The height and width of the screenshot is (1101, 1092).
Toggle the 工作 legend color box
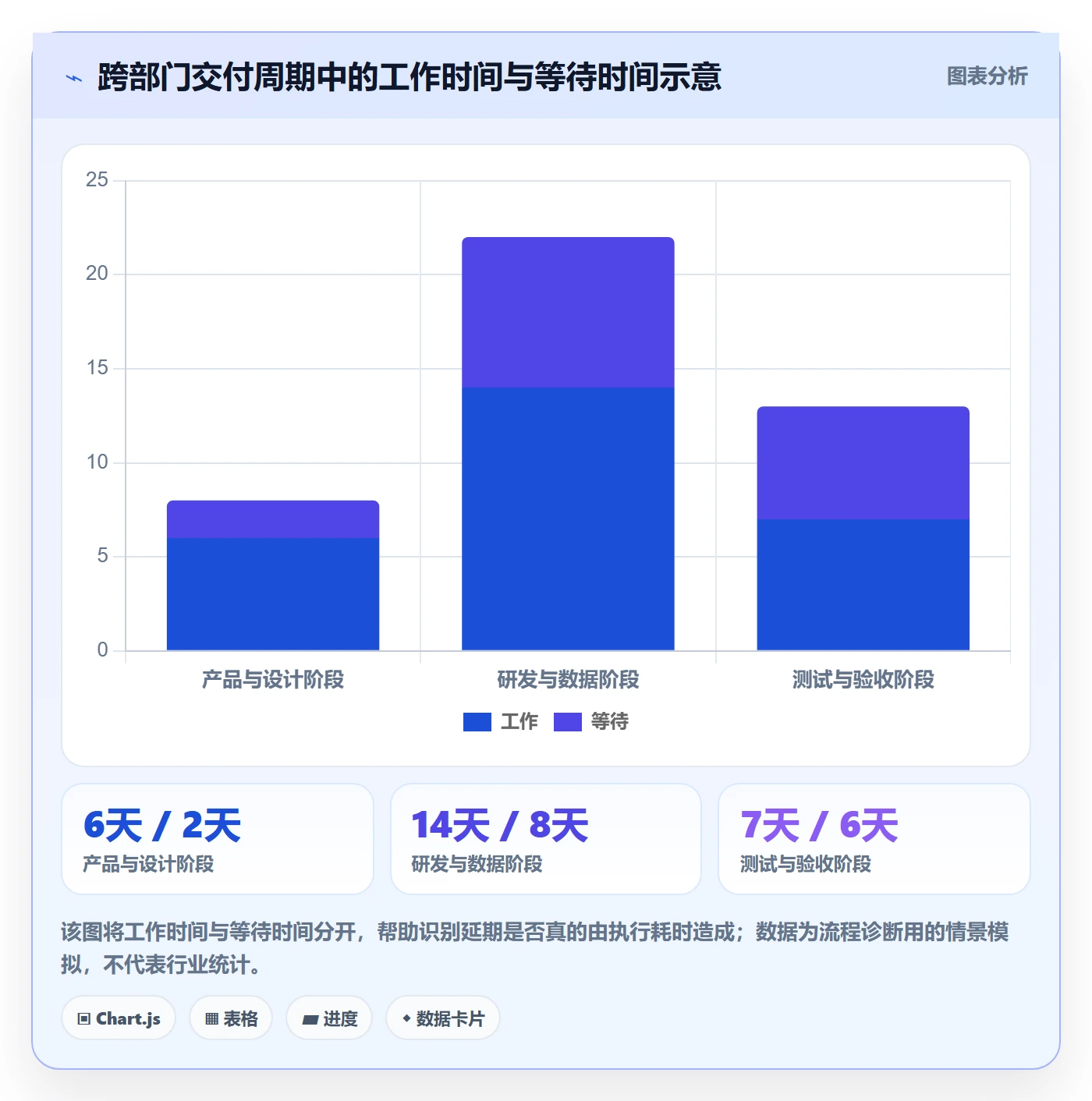tap(477, 722)
